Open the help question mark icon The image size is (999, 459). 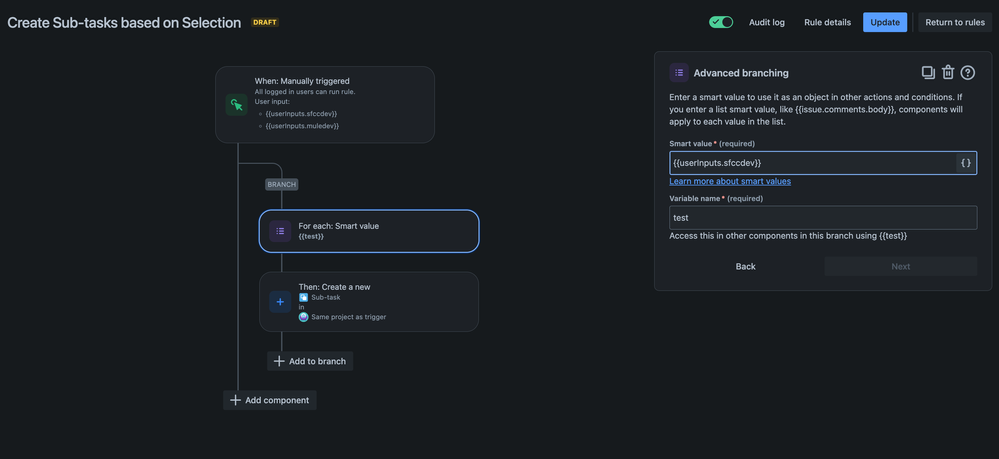[968, 73]
